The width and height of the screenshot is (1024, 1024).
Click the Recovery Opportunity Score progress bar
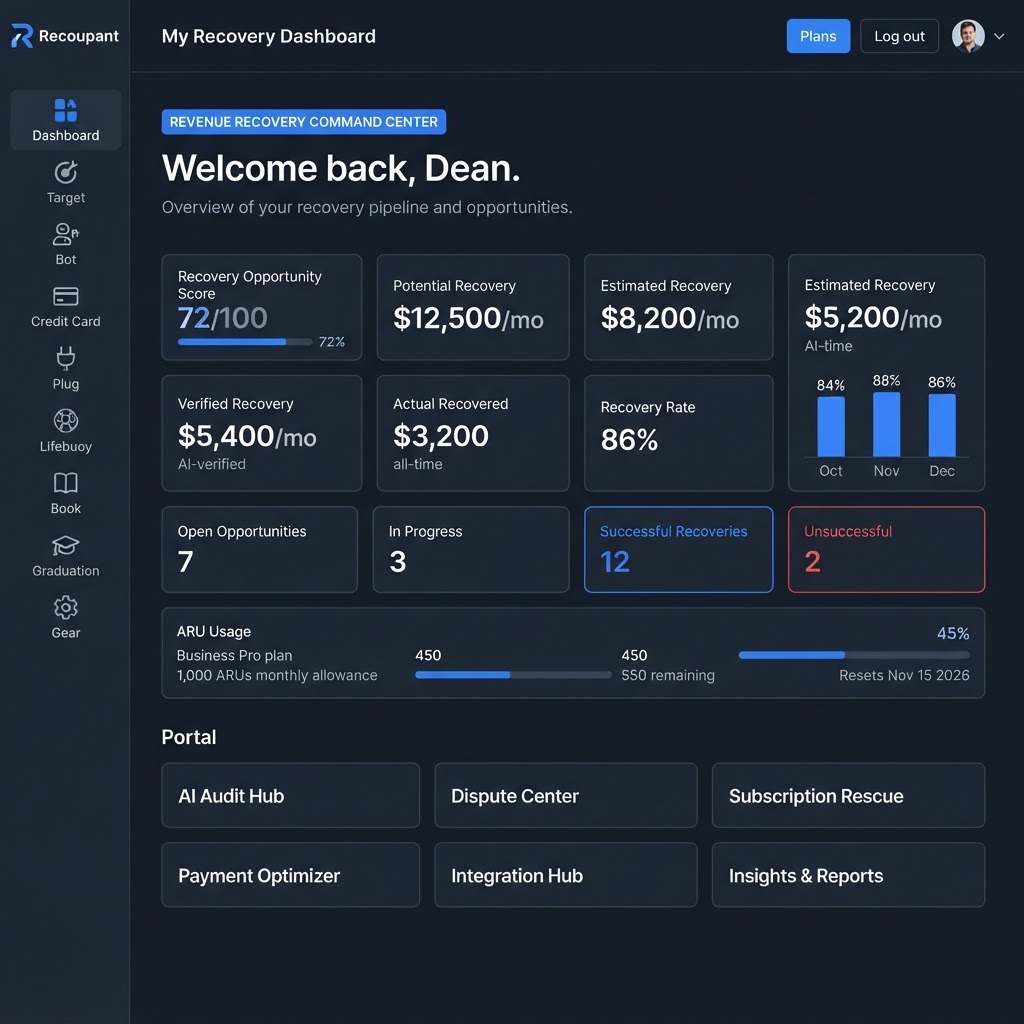click(245, 342)
